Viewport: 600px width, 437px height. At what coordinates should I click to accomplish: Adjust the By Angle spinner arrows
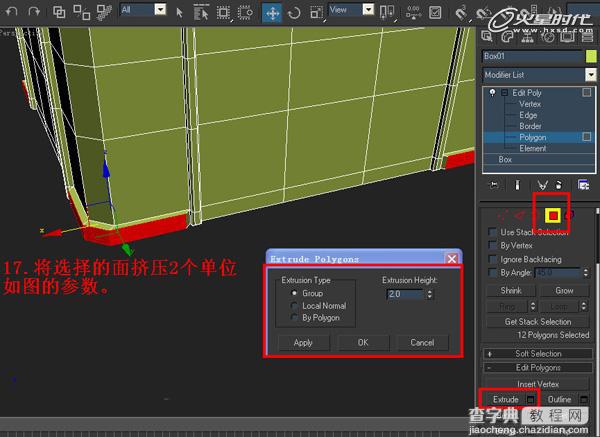[585, 272]
